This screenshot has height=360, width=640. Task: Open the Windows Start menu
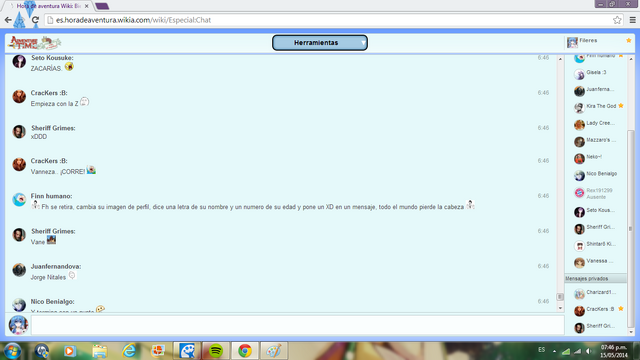coord(12,351)
